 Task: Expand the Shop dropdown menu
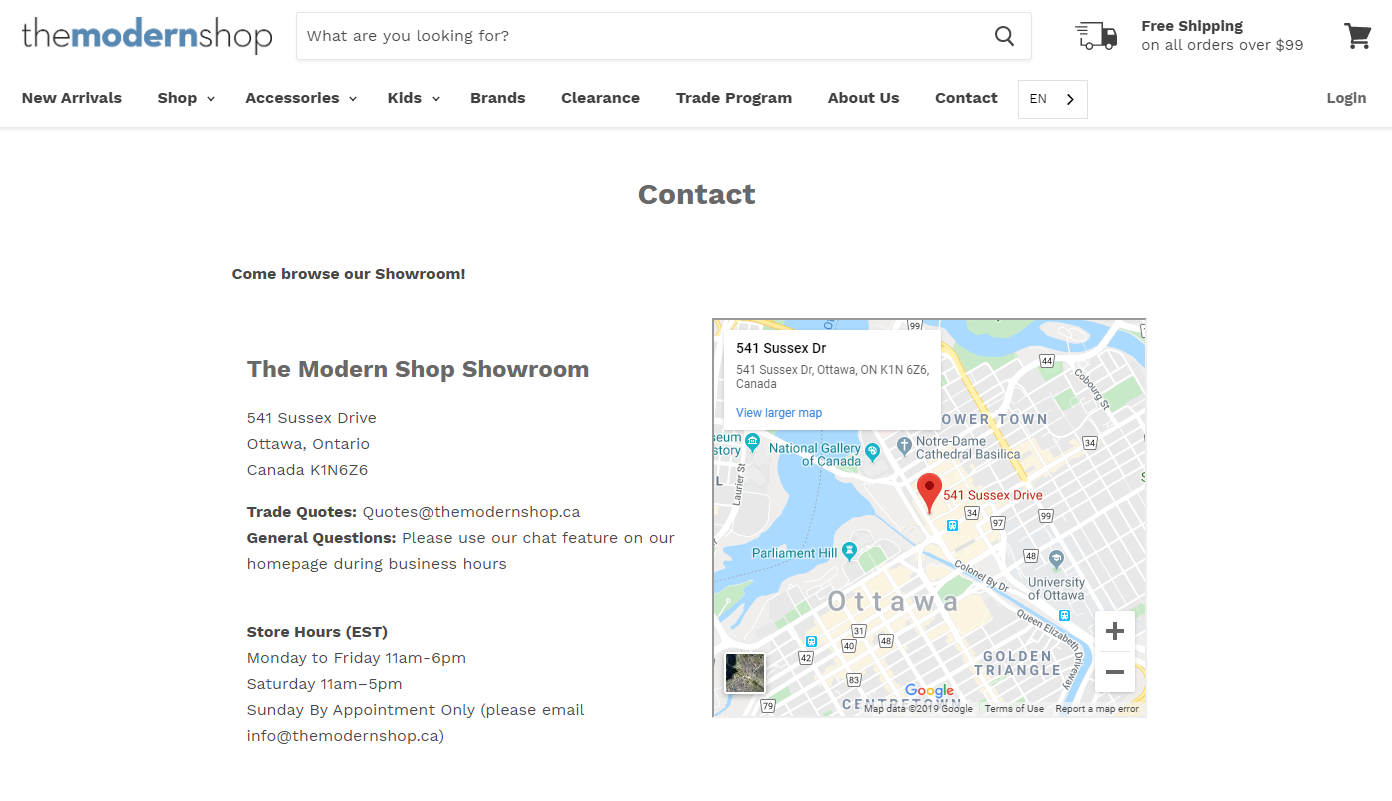coord(185,98)
